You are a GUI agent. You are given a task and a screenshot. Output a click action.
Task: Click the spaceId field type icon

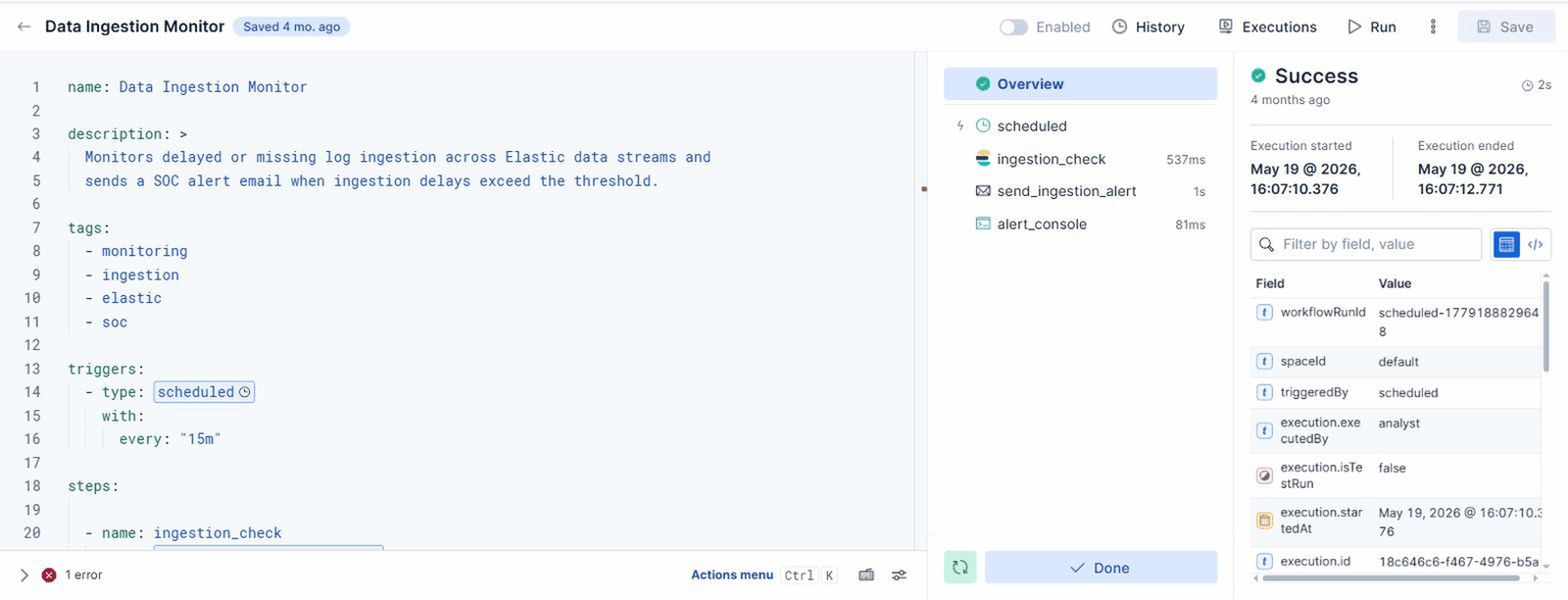1264,362
